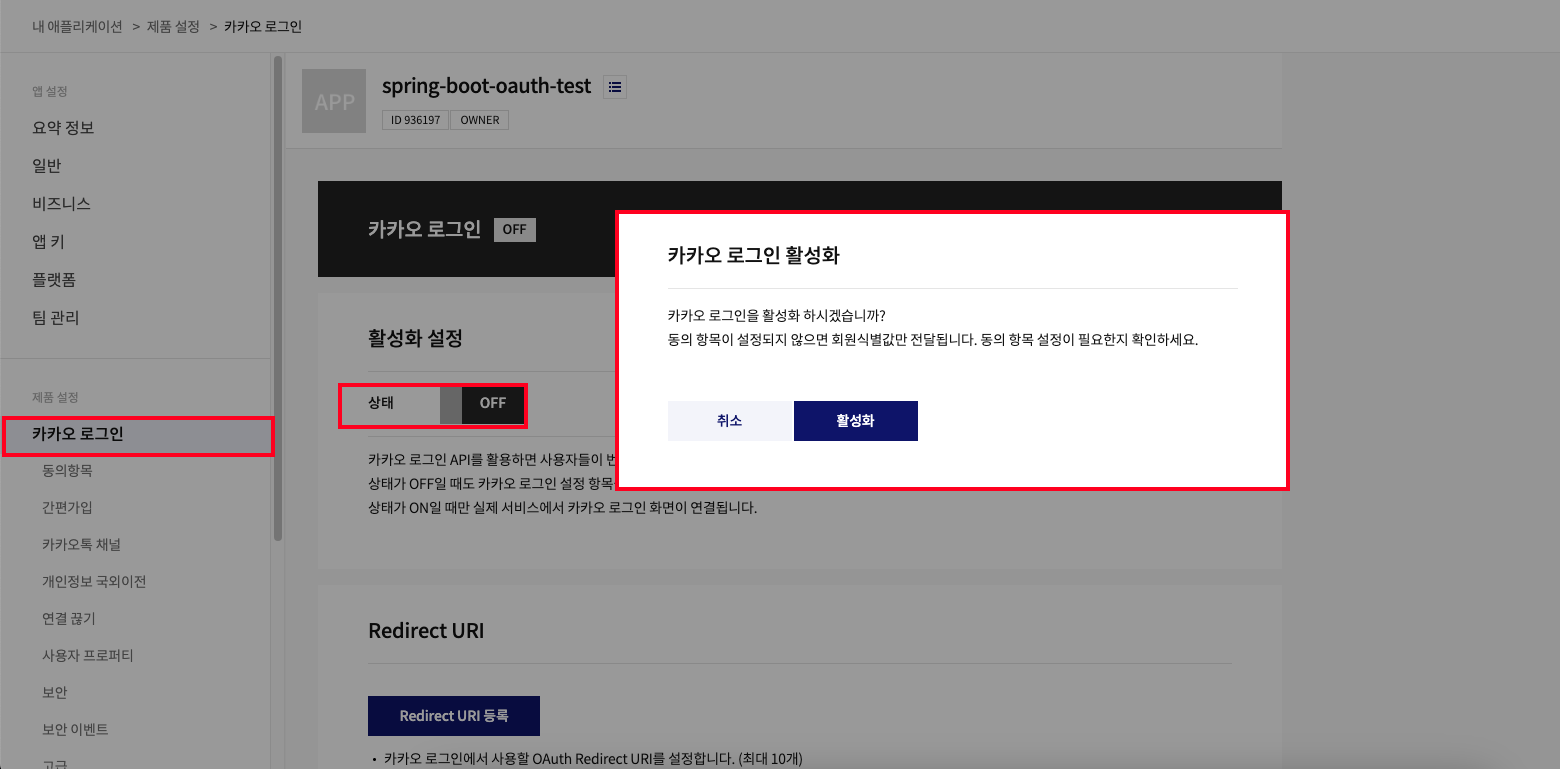The height and width of the screenshot is (769, 1560).
Task: Click the Redirect URI 등록 button
Action: (454, 716)
